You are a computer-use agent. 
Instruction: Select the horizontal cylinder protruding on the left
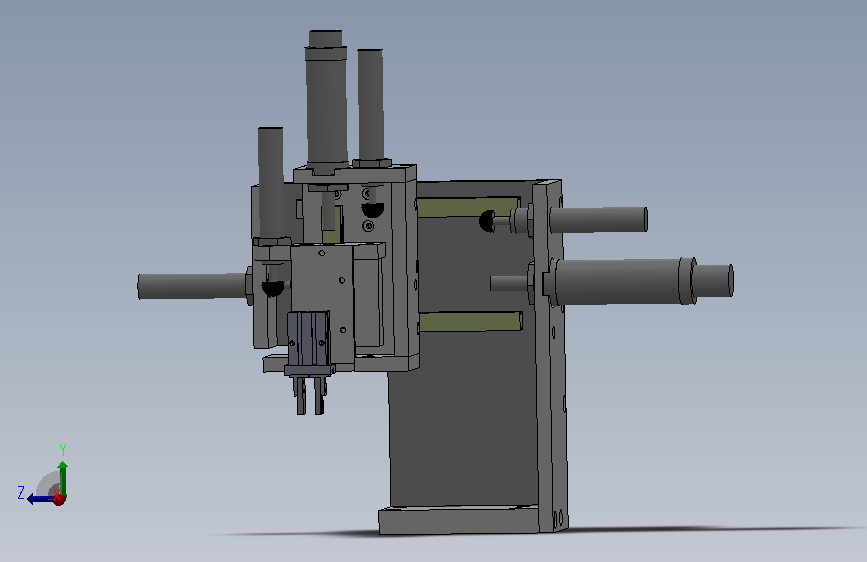pyautogui.click(x=192, y=286)
